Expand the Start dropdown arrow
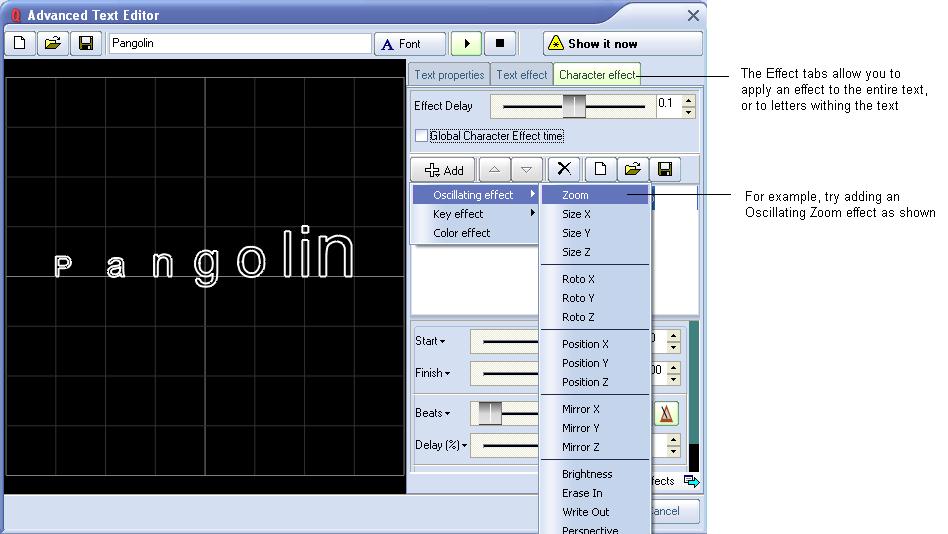Image resolution: width=948 pixels, height=534 pixels. [442, 342]
